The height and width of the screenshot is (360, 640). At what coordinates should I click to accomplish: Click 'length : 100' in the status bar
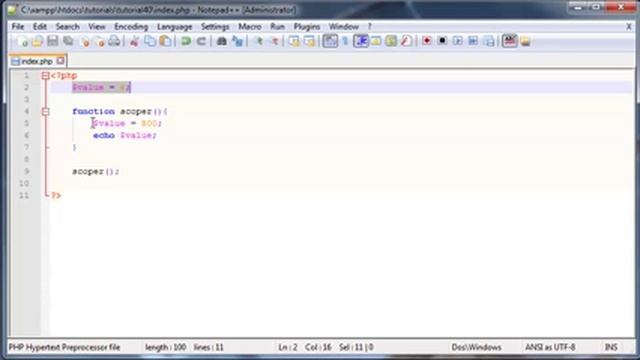point(165,347)
